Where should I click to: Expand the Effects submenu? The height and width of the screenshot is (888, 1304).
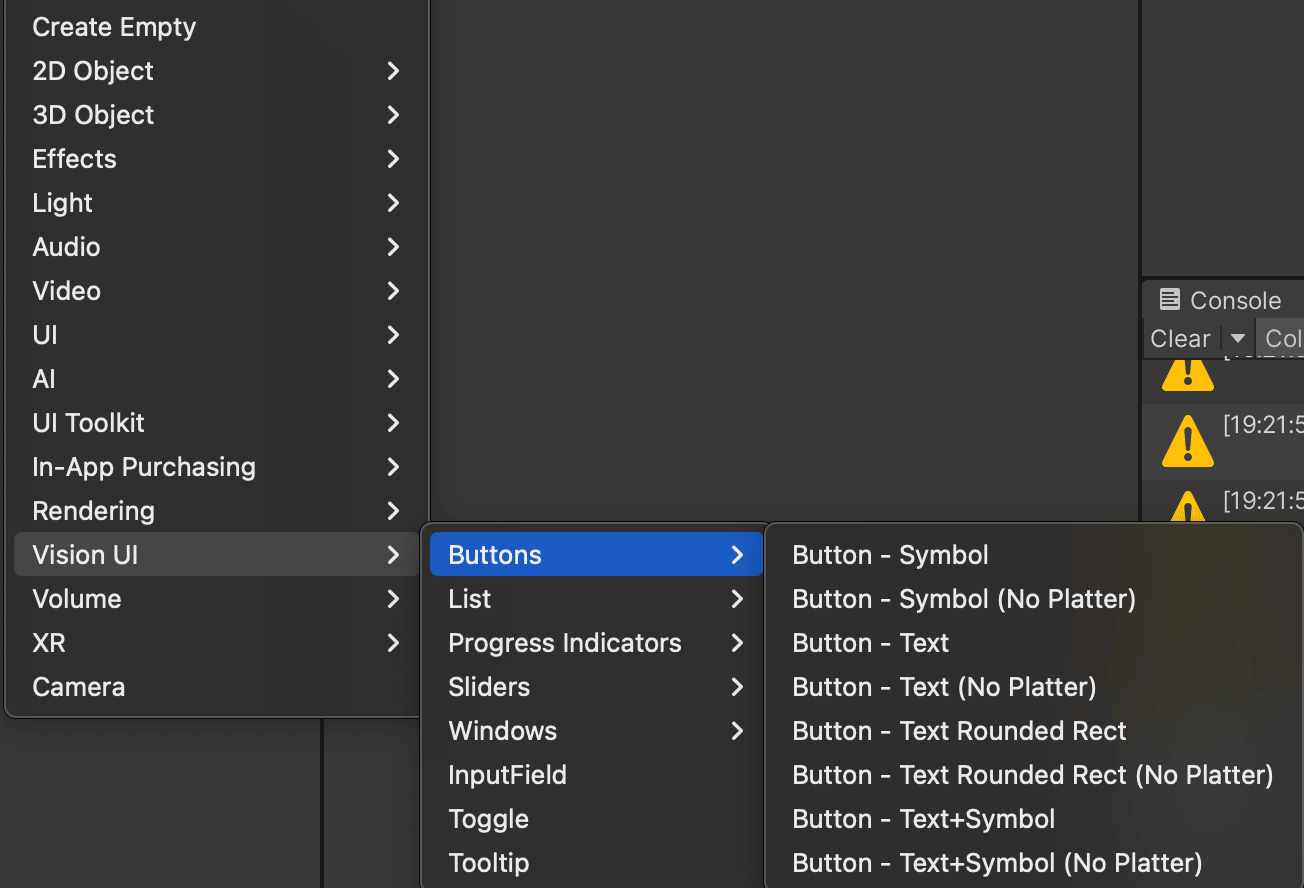[216, 159]
